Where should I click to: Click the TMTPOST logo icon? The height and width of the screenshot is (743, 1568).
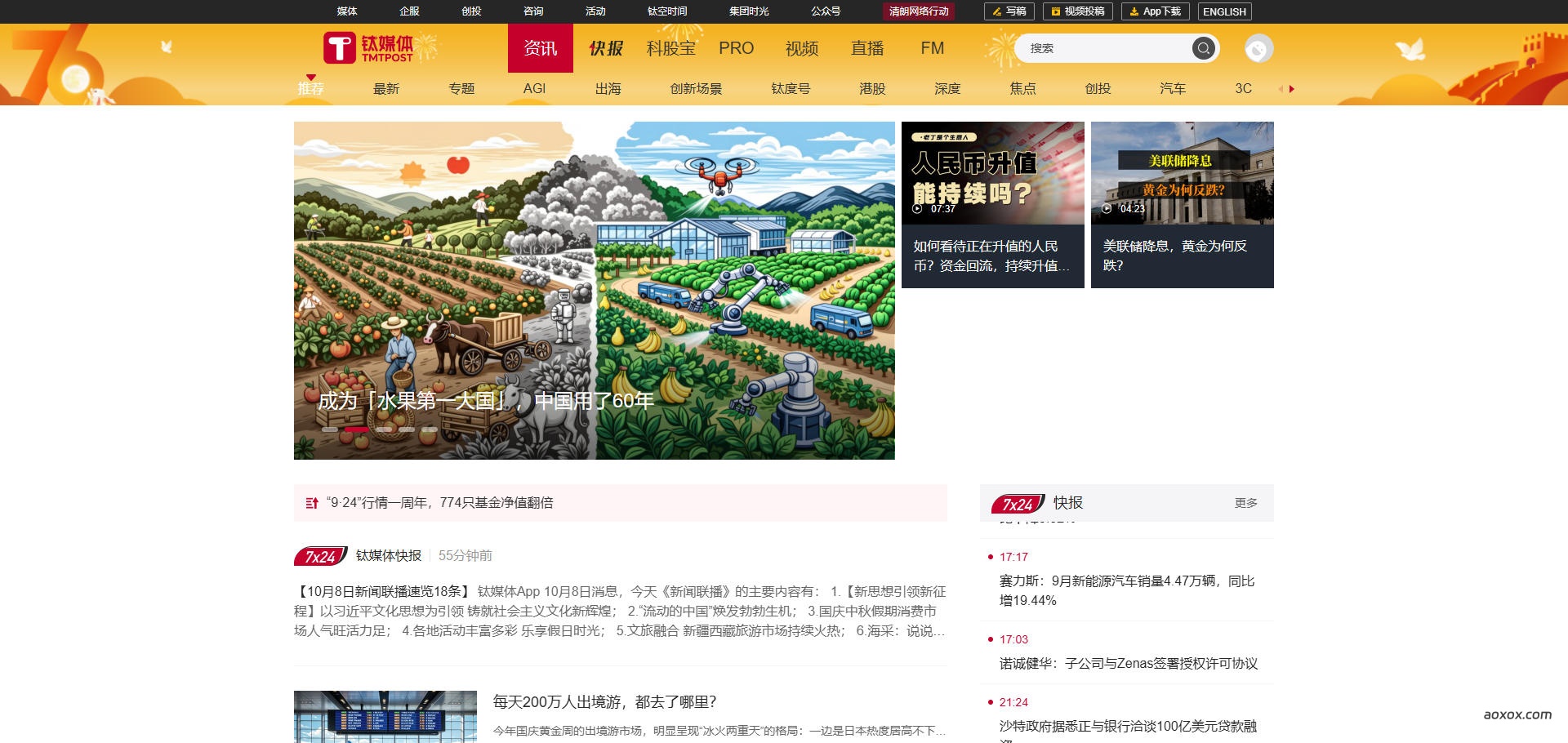[339, 48]
